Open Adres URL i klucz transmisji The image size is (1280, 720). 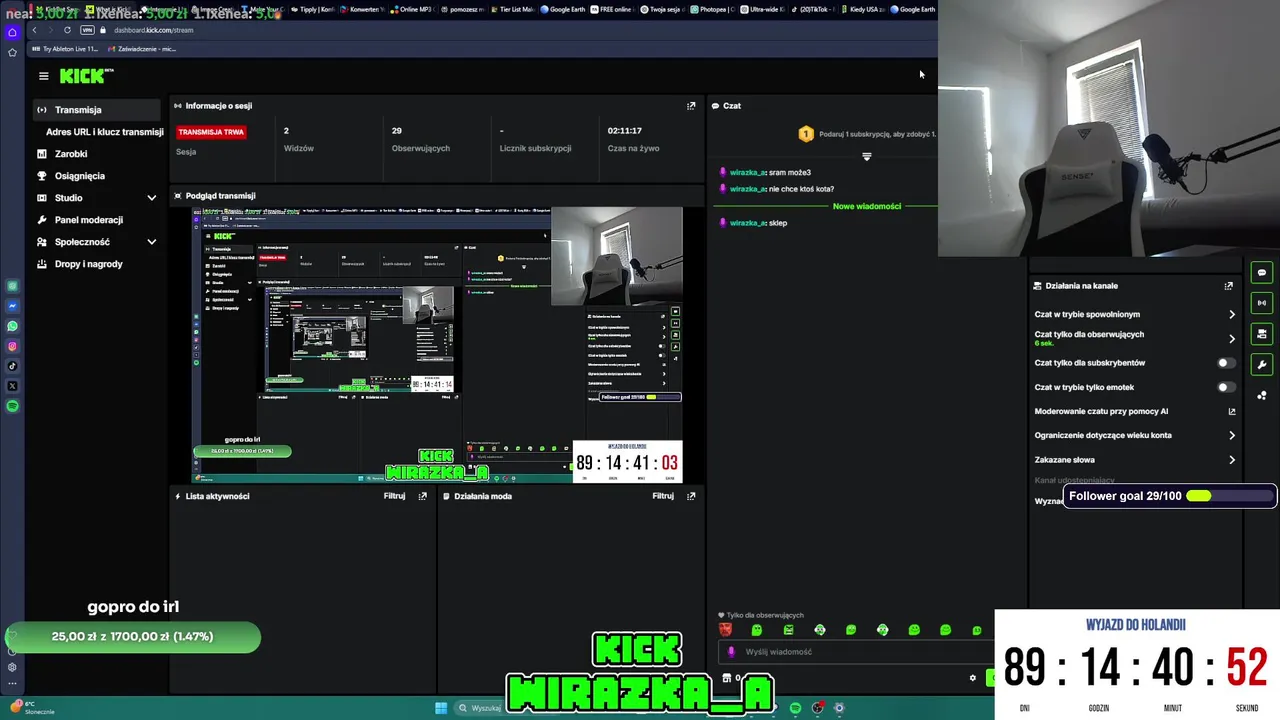coord(104,132)
